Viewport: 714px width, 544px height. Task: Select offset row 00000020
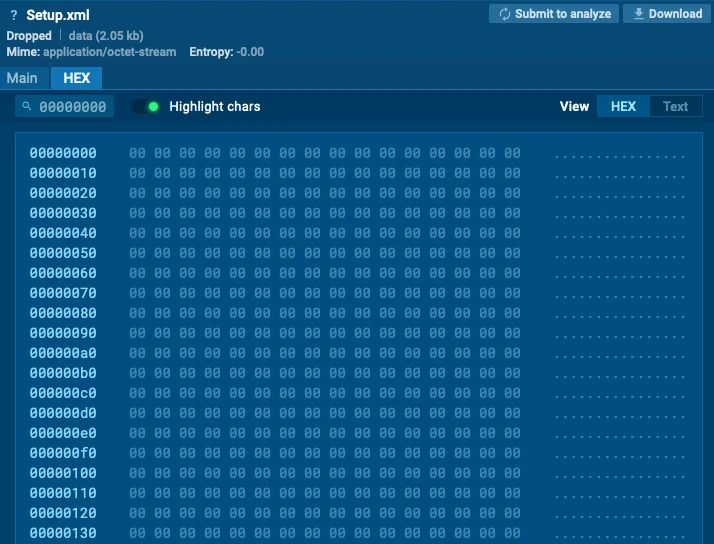tap(63, 193)
